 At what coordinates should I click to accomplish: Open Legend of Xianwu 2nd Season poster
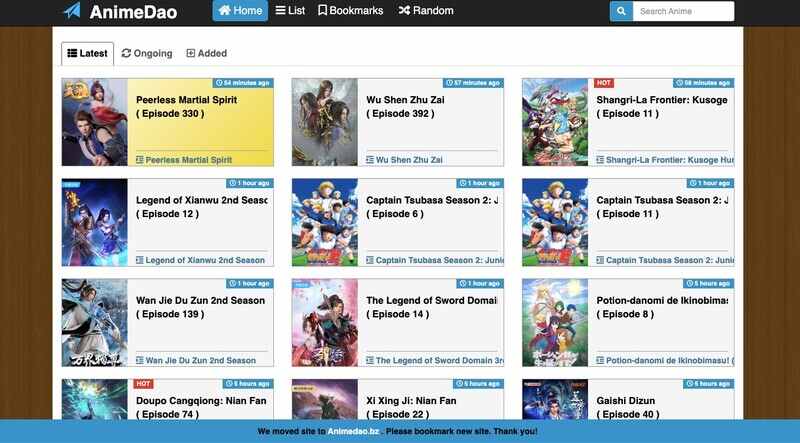95,223
